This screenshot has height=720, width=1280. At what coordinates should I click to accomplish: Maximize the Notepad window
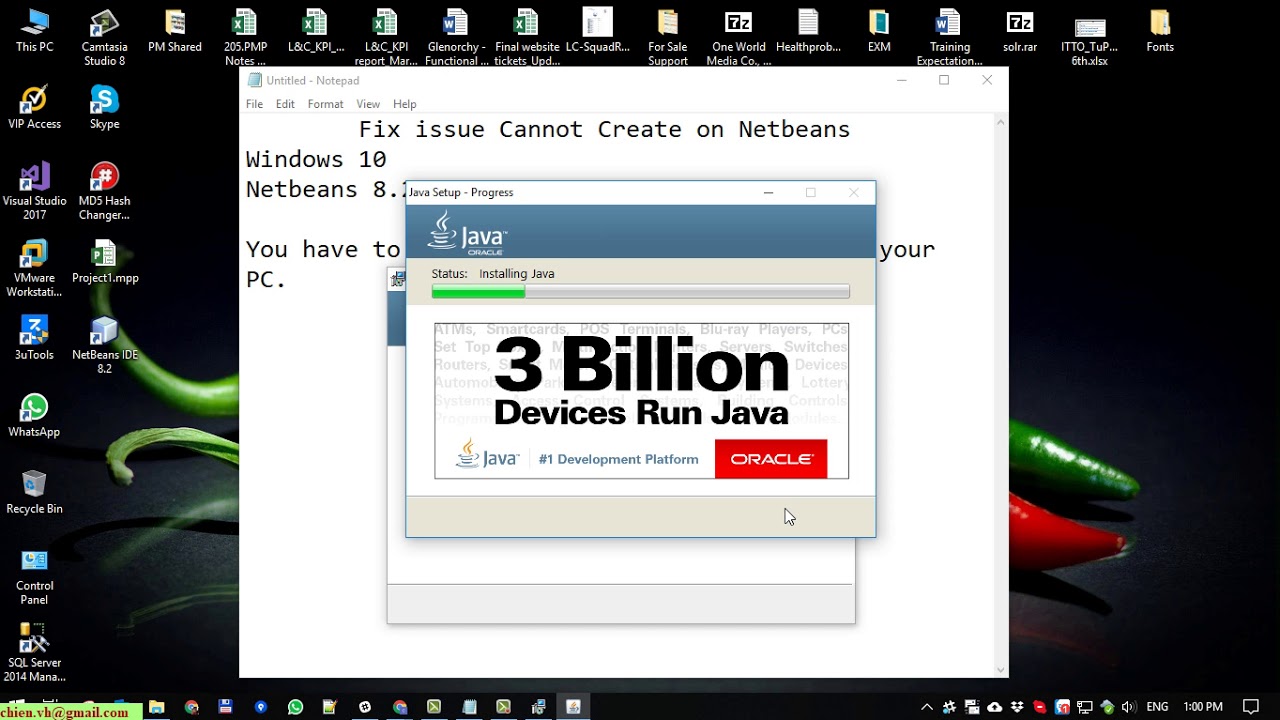click(x=943, y=80)
